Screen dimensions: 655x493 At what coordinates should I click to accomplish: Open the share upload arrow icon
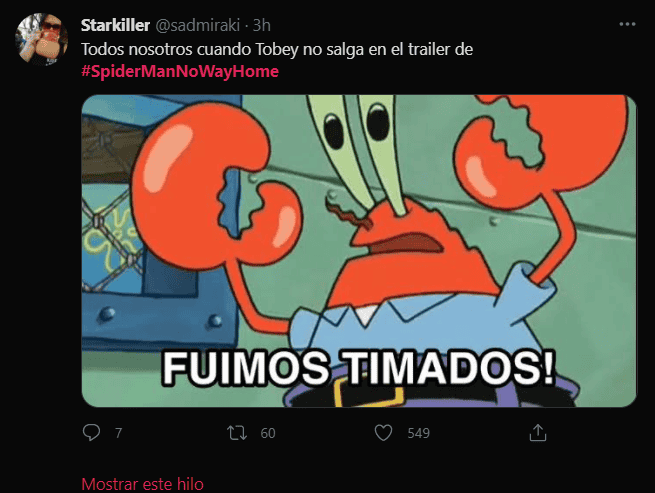click(538, 433)
